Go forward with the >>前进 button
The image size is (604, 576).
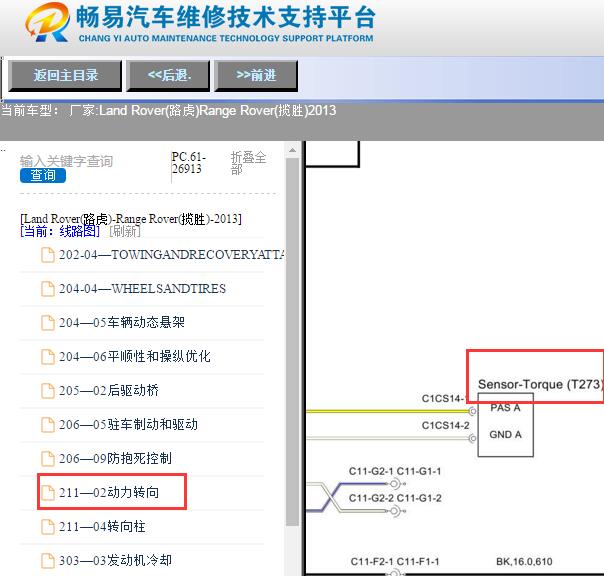click(256, 76)
